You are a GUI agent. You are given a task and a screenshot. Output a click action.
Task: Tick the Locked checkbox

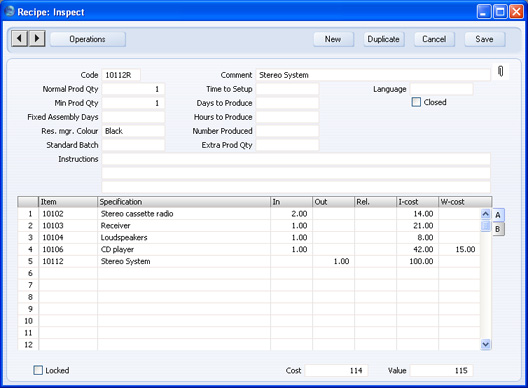[38, 370]
